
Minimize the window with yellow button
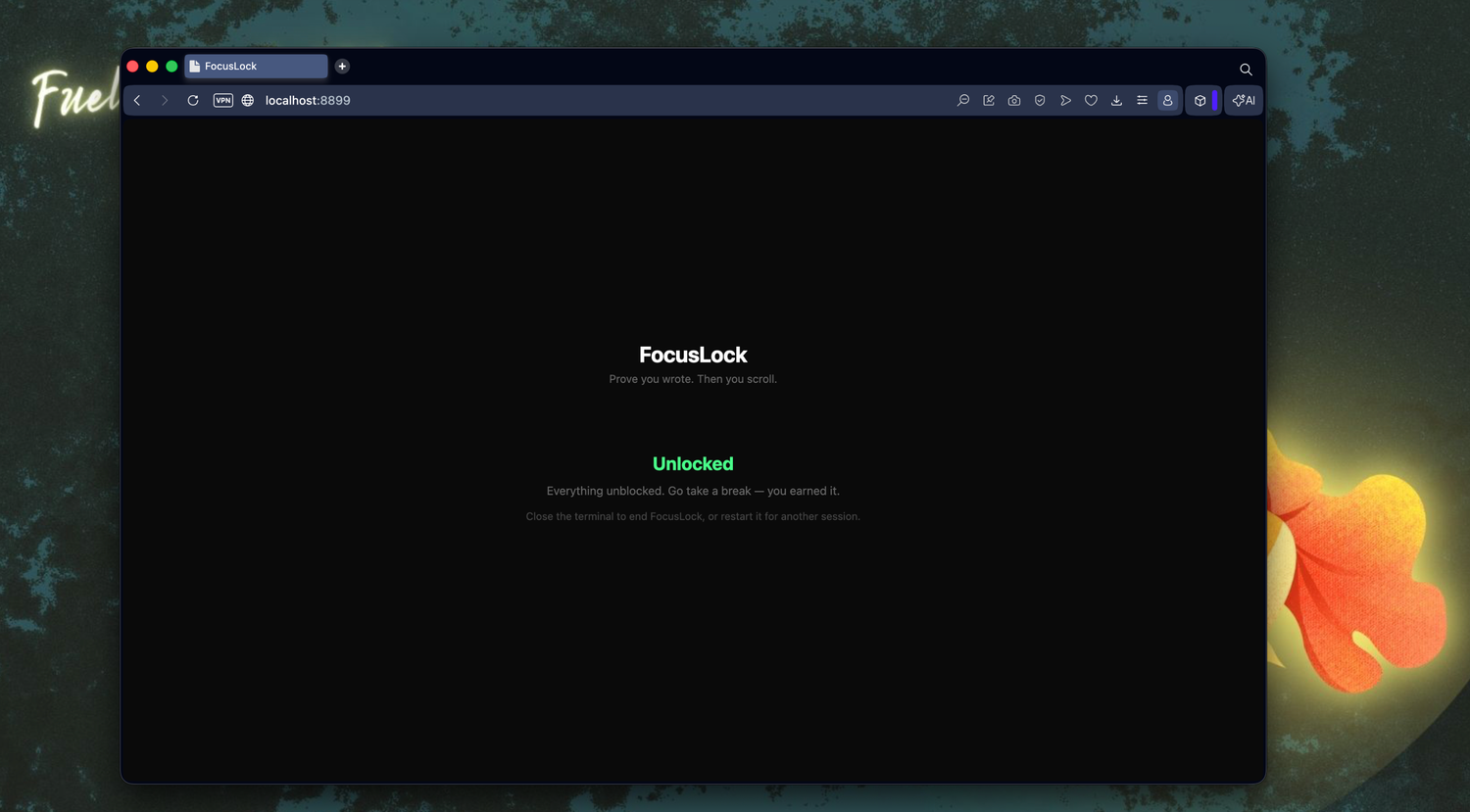(x=152, y=67)
